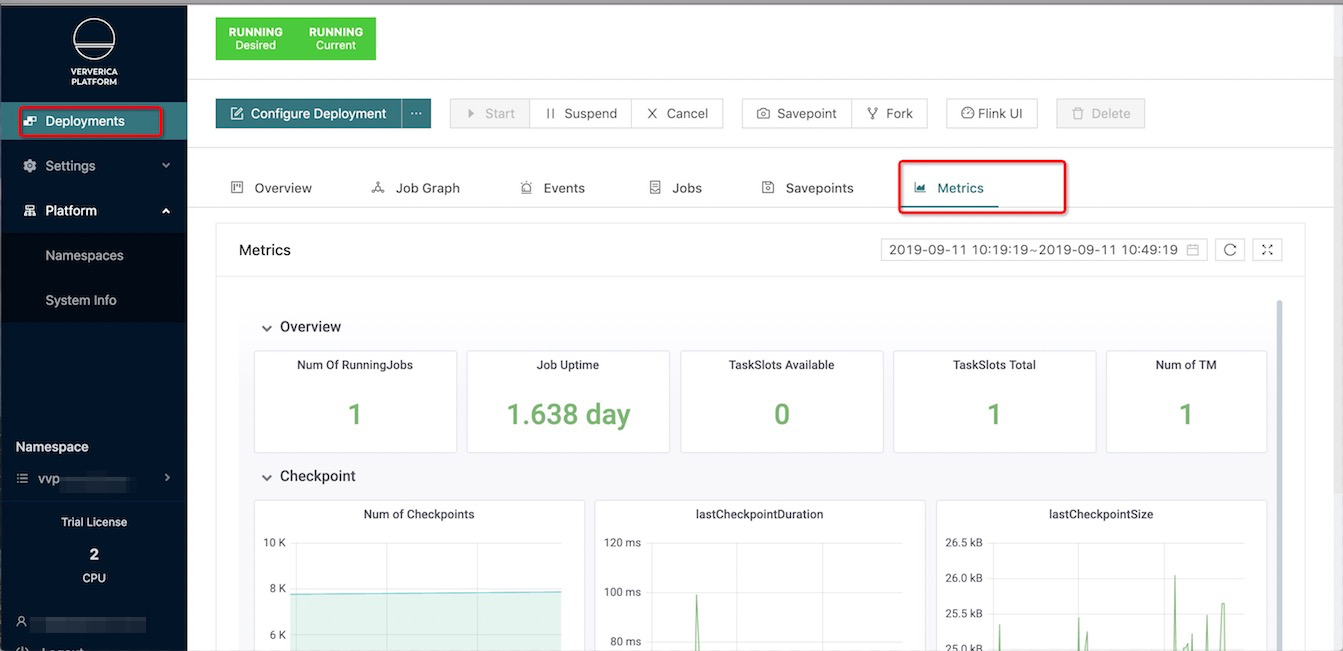This screenshot has width=1343, height=651.
Task: Click the lastCheckpointDuration chart
Action: [760, 575]
